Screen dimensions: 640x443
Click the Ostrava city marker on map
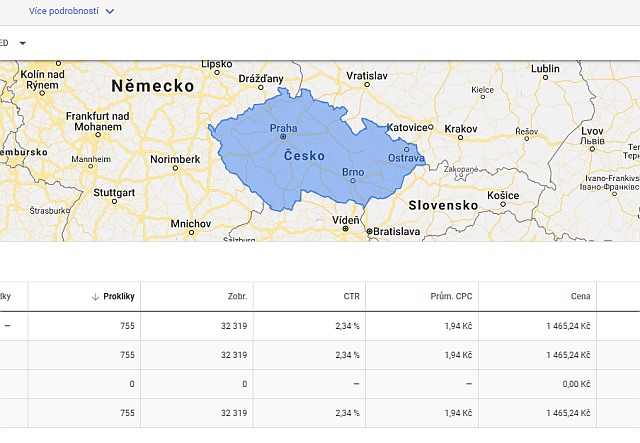(407, 149)
